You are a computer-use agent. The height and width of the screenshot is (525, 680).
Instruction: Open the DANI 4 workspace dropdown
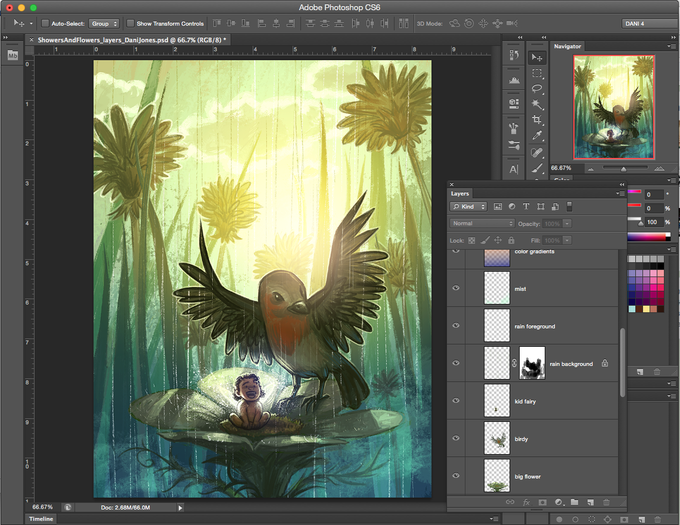pyautogui.click(x=650, y=23)
